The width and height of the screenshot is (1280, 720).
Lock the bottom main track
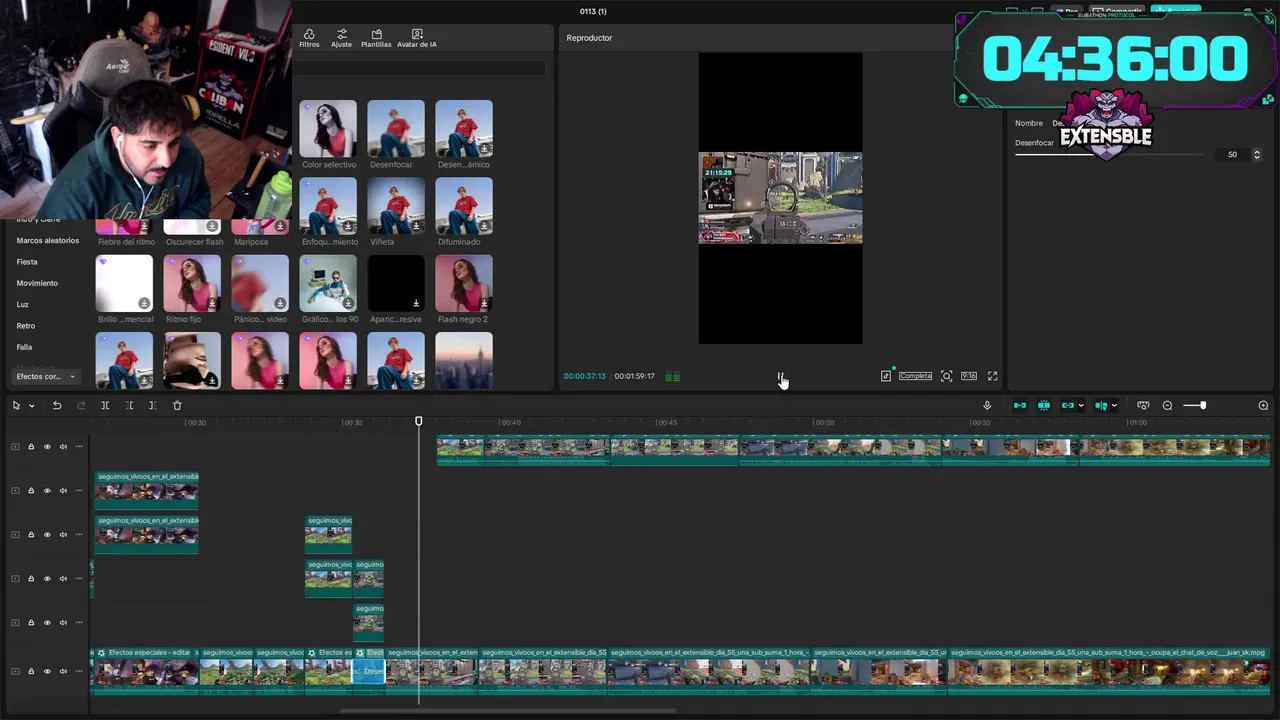pos(31,671)
